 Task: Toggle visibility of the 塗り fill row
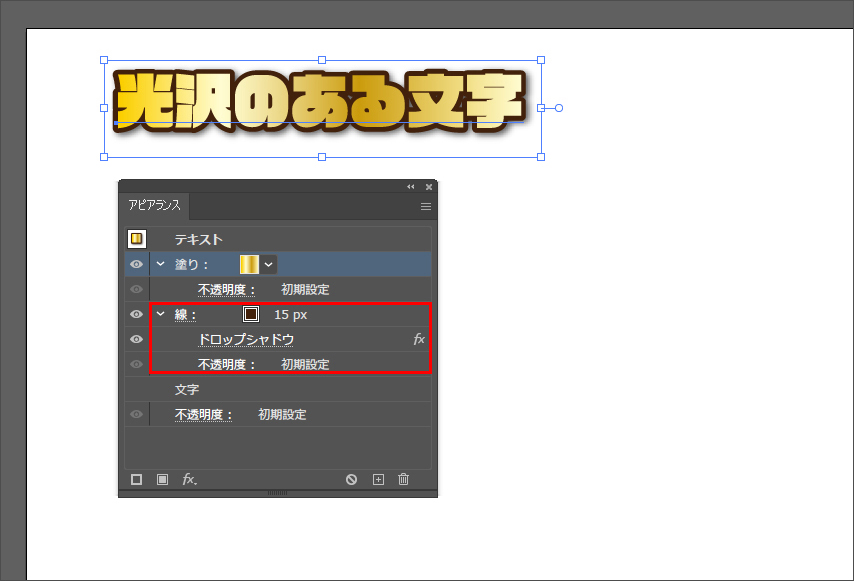(x=137, y=264)
